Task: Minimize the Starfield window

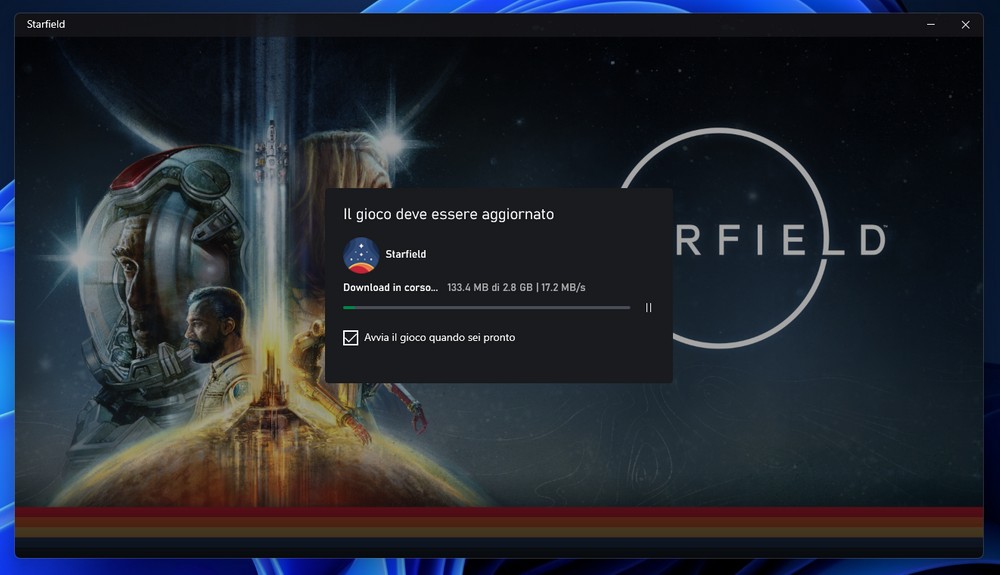Action: point(931,24)
